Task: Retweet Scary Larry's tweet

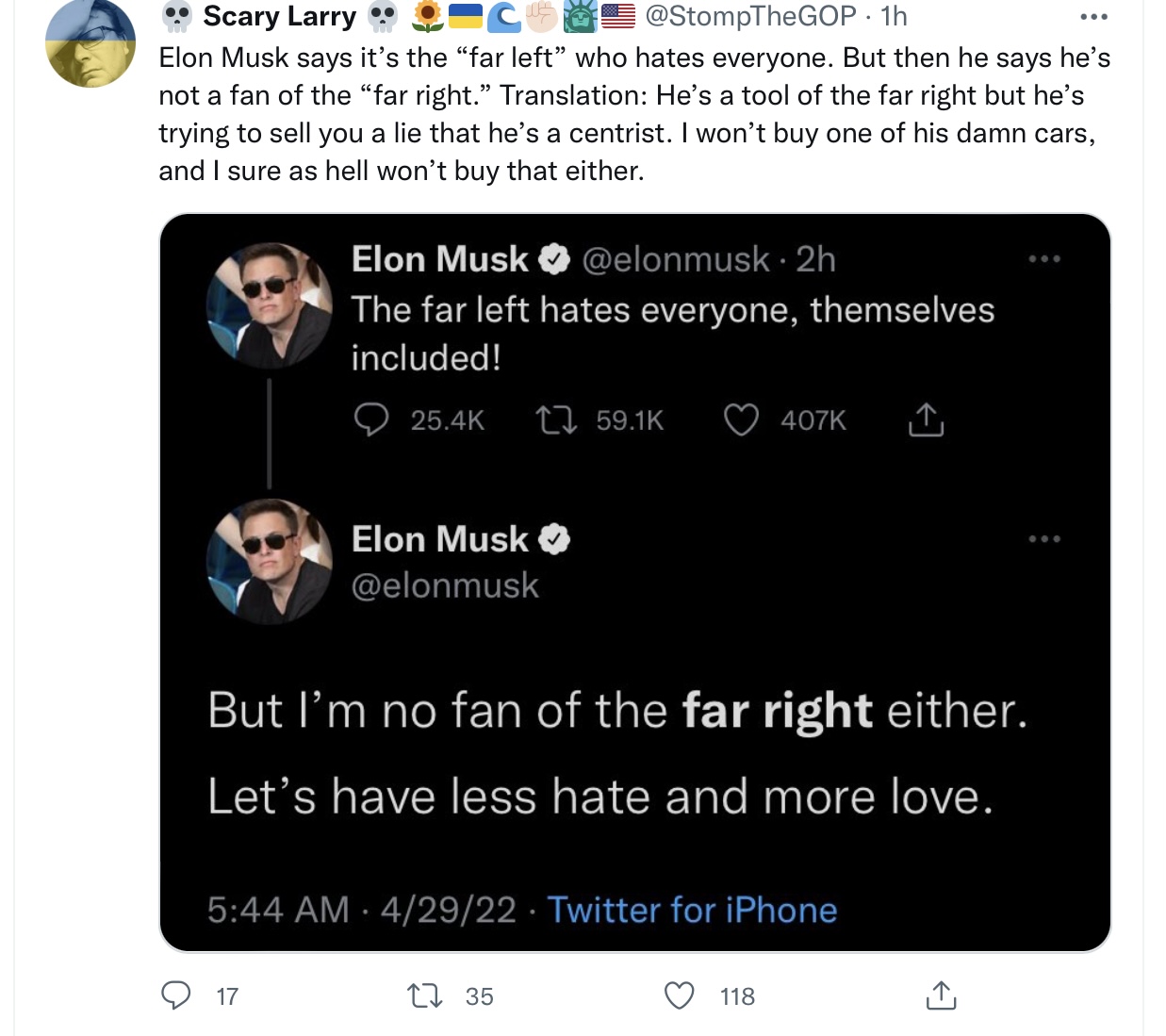Action: [x=424, y=995]
